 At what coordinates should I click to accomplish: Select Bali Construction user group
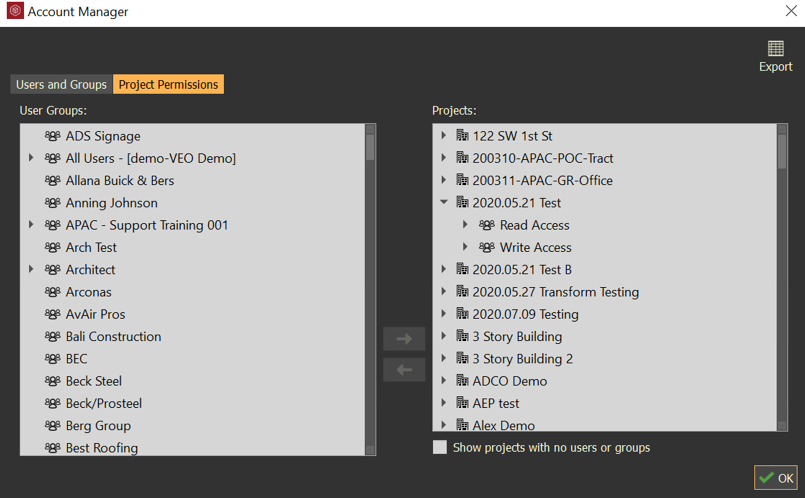click(x=113, y=337)
